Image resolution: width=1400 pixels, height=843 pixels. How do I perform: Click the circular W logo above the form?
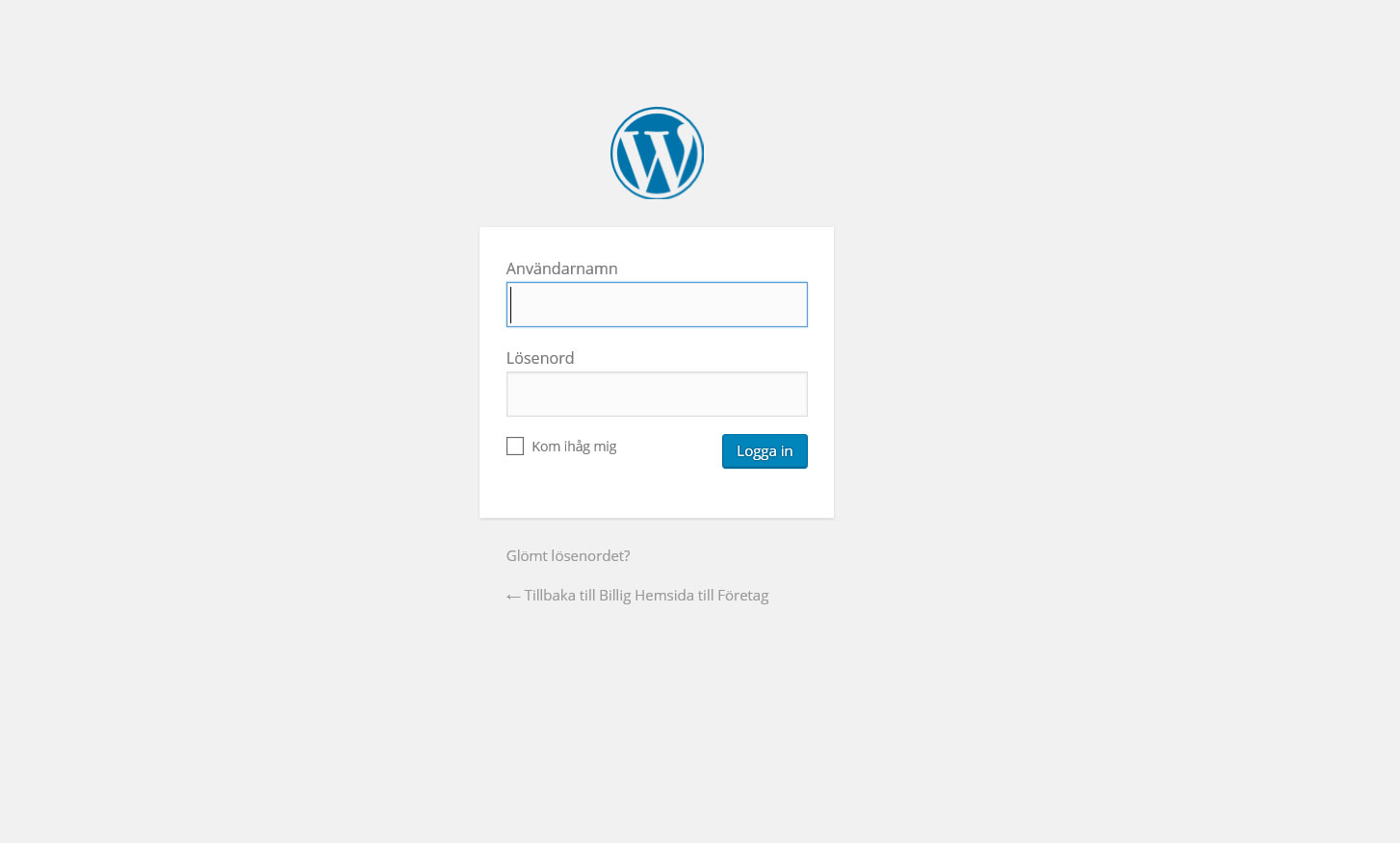[x=657, y=153]
